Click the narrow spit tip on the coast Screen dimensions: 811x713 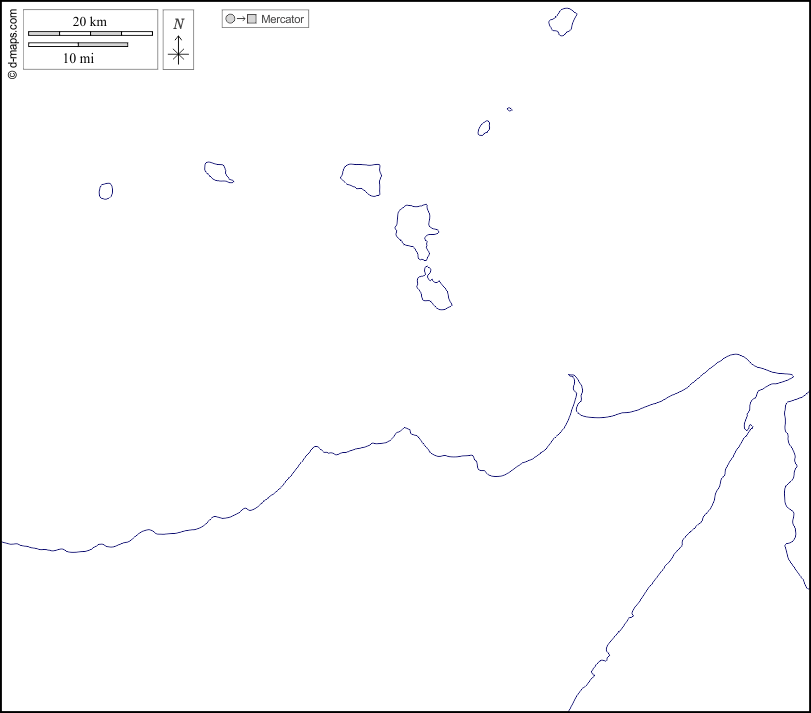571,377
